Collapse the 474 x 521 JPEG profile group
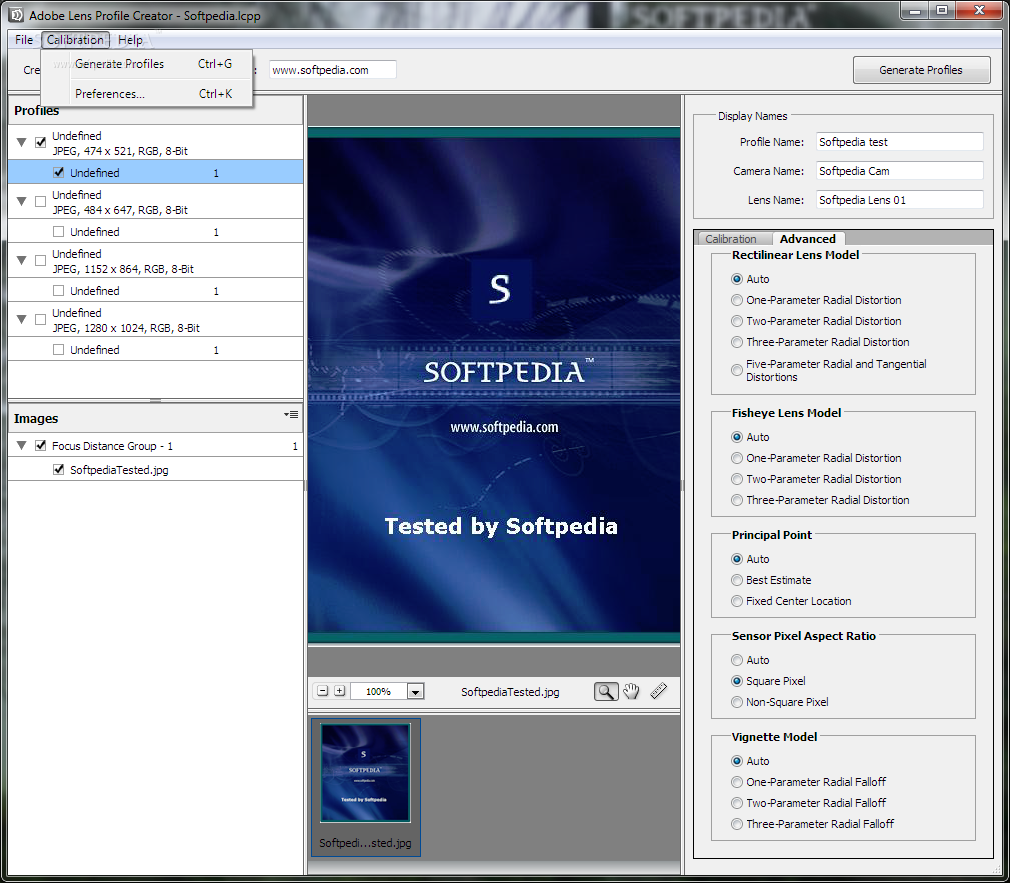 pos(21,142)
